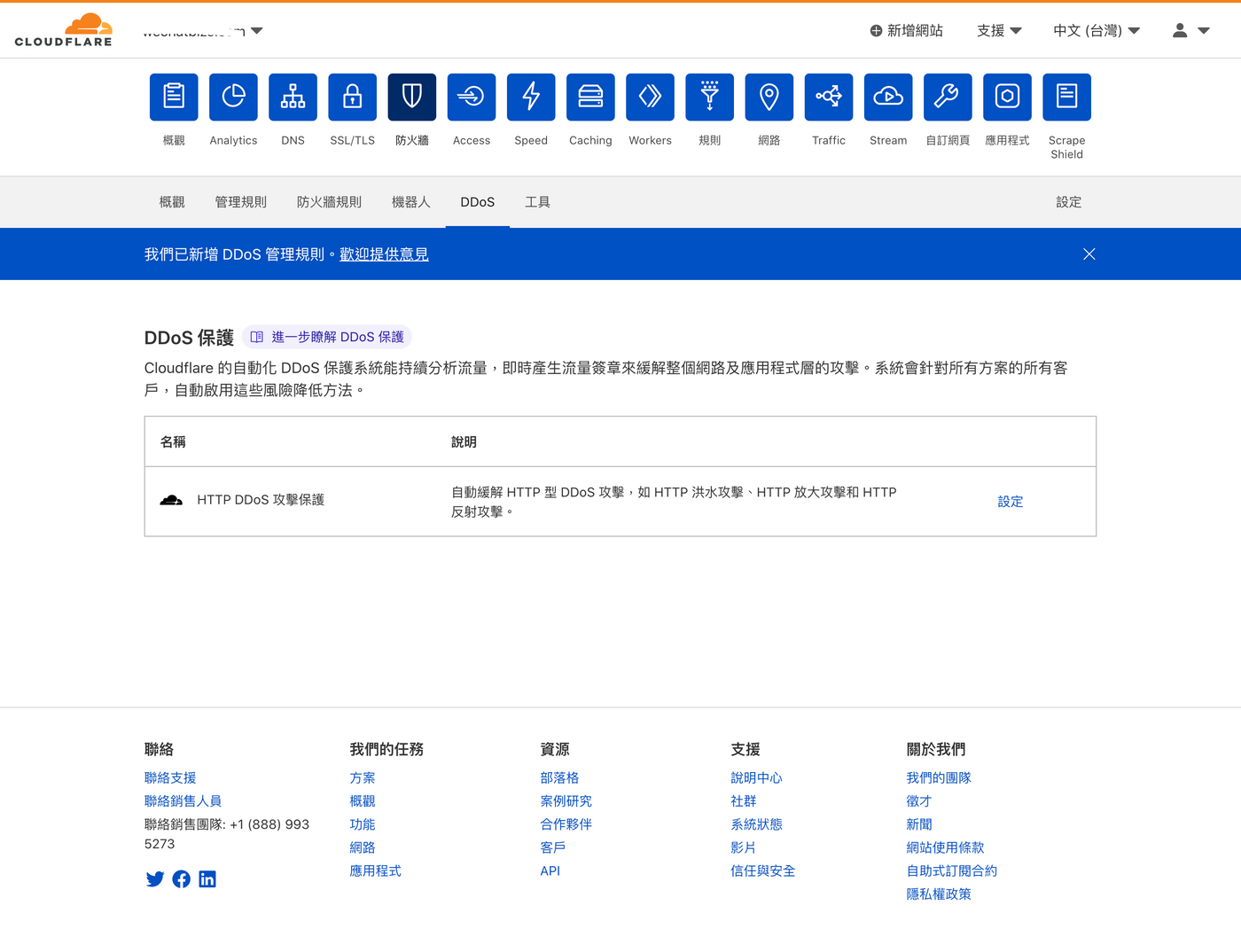The image size is (1241, 952).
Task: Open the Facebook social icon
Action: pos(181,879)
